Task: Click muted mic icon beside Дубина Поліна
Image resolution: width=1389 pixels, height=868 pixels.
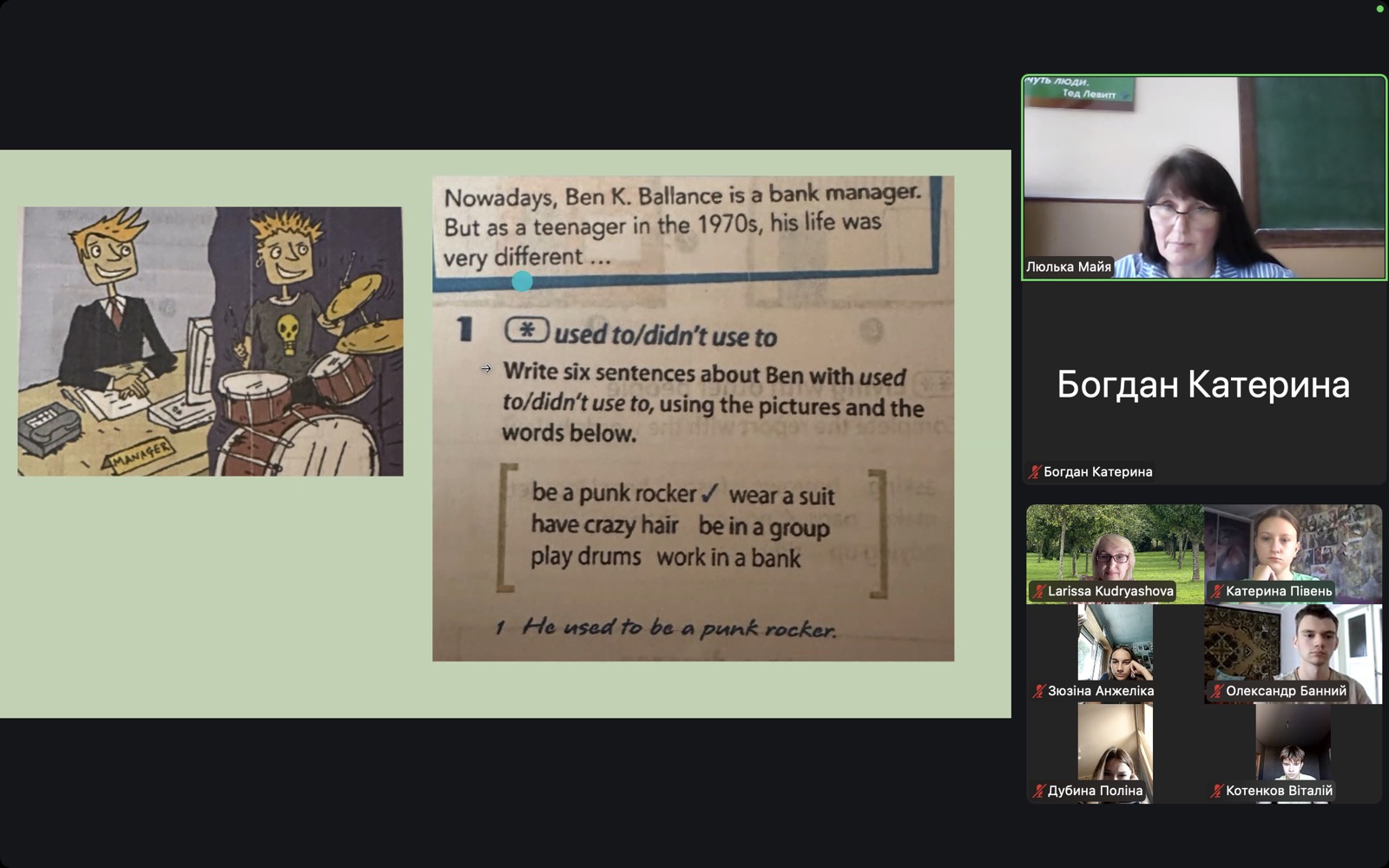Action: point(1038,791)
